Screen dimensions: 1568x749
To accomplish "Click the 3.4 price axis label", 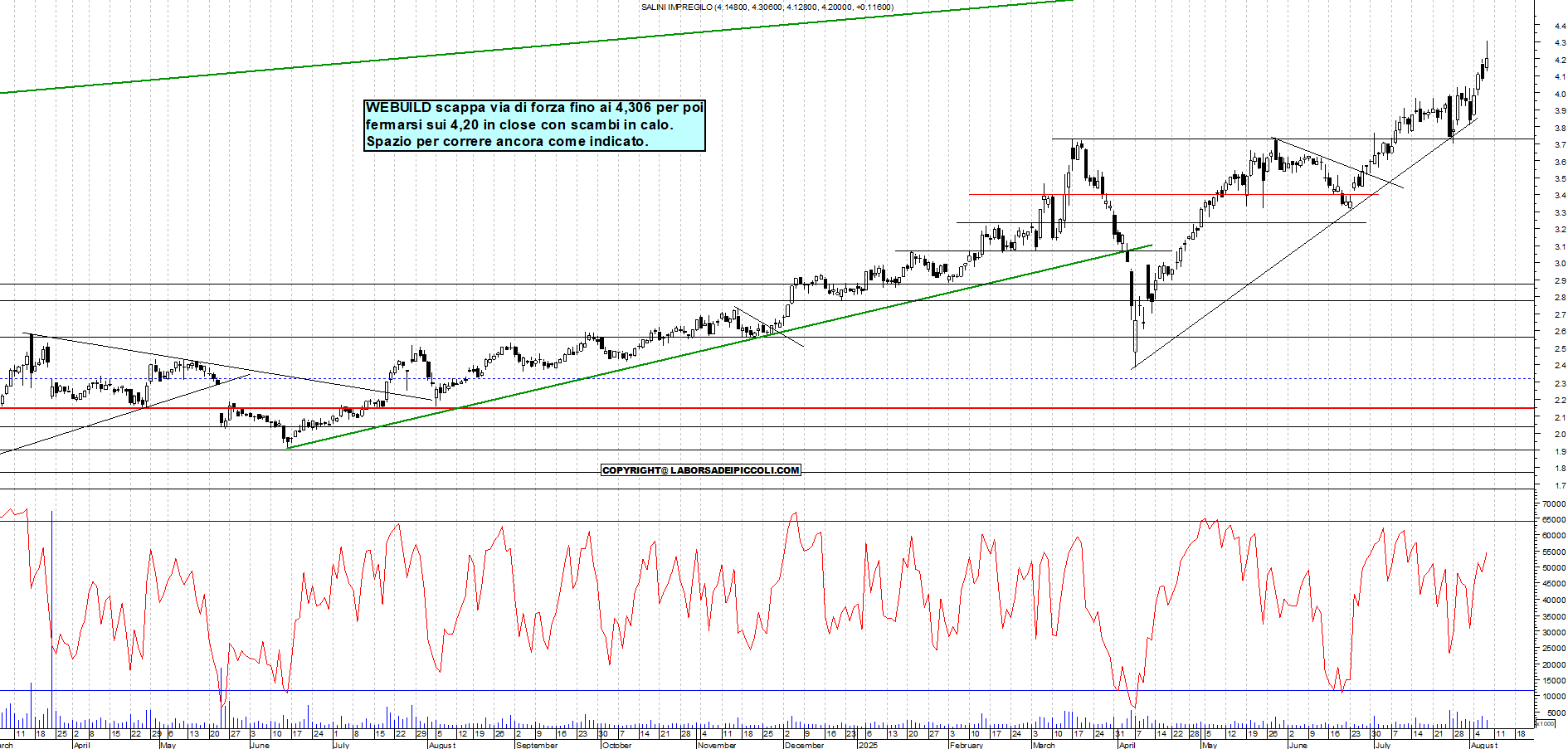I will pyautogui.click(x=1561, y=196).
